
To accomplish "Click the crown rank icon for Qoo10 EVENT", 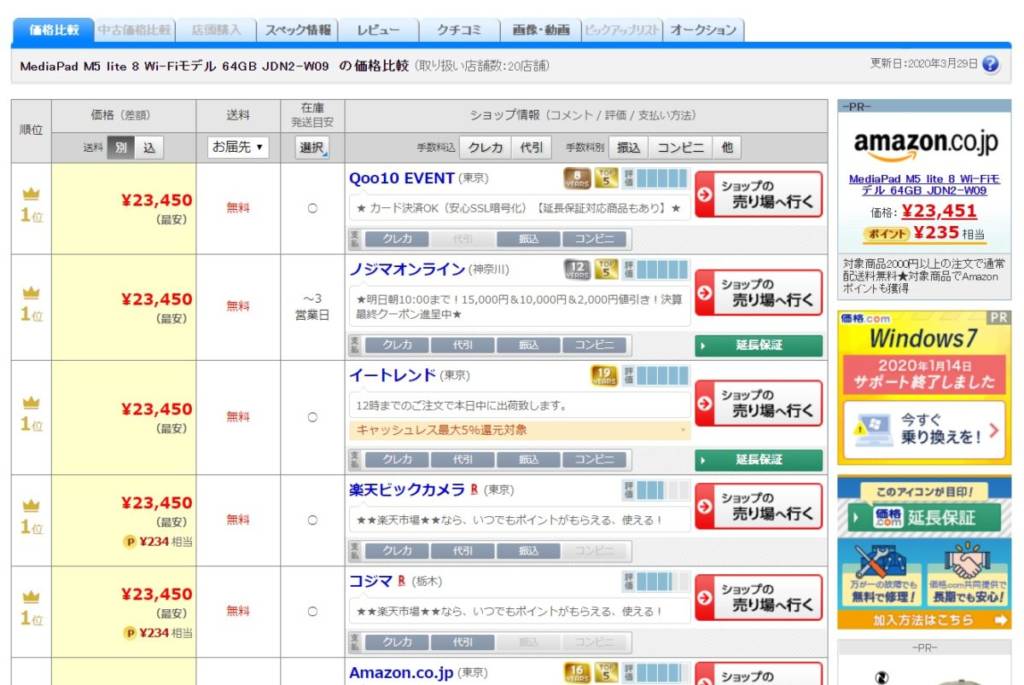I will pos(31,194).
